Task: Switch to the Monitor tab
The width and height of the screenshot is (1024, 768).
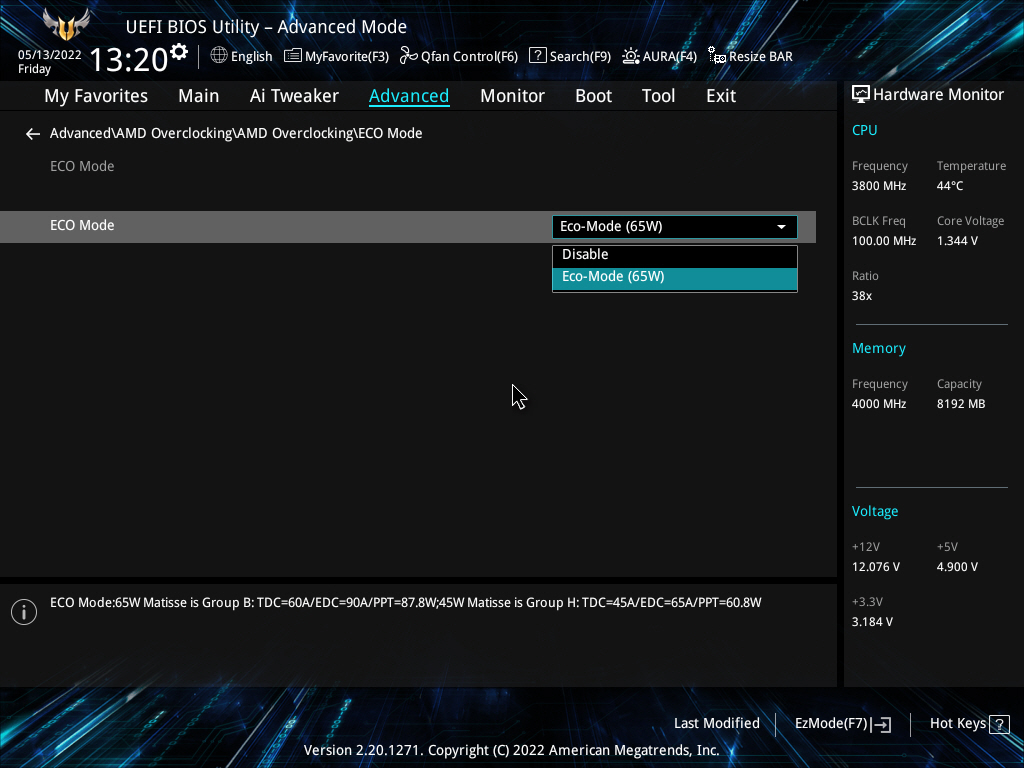Action: click(x=512, y=96)
